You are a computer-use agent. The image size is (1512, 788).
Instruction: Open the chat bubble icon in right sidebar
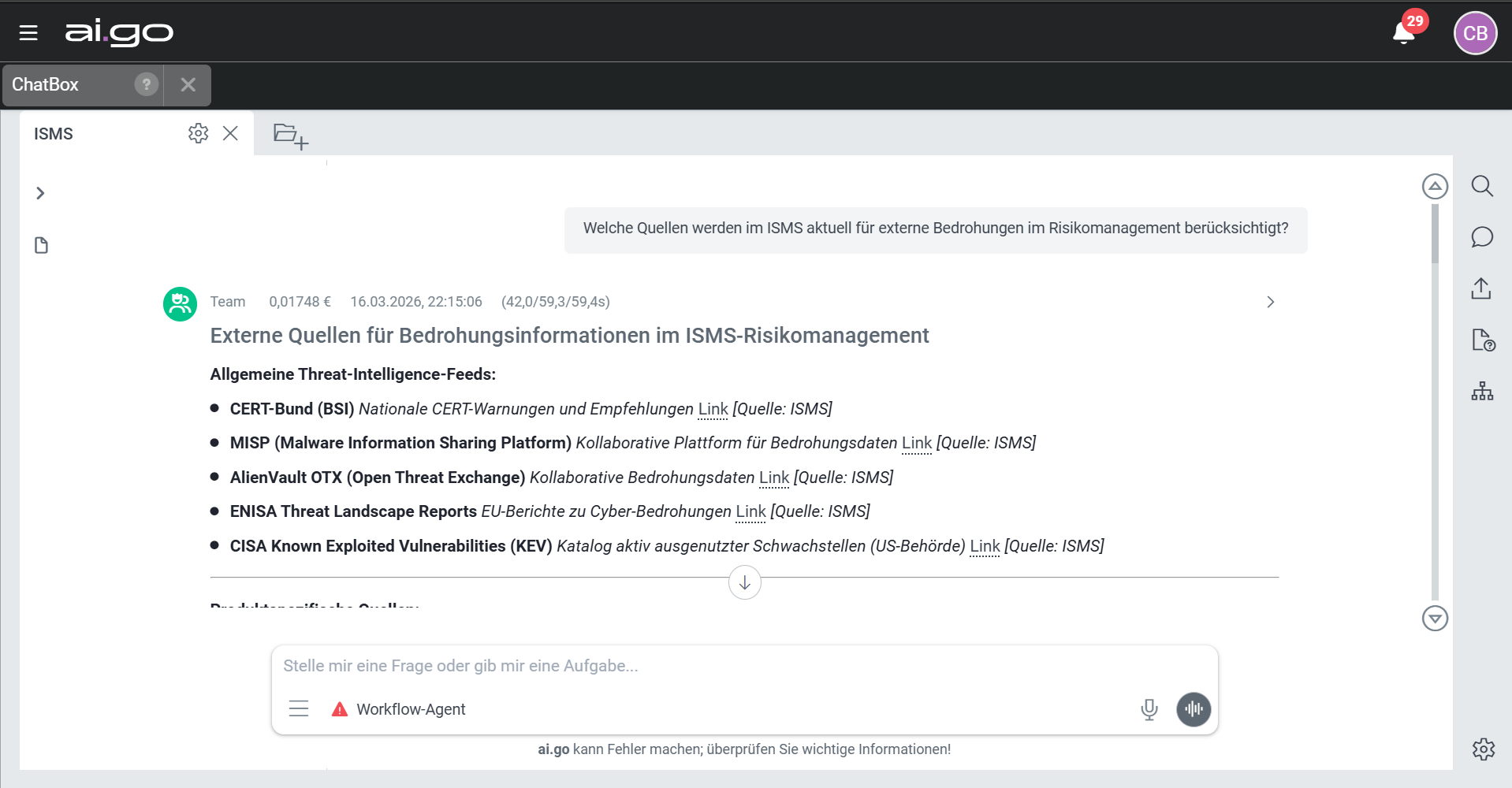coord(1482,237)
